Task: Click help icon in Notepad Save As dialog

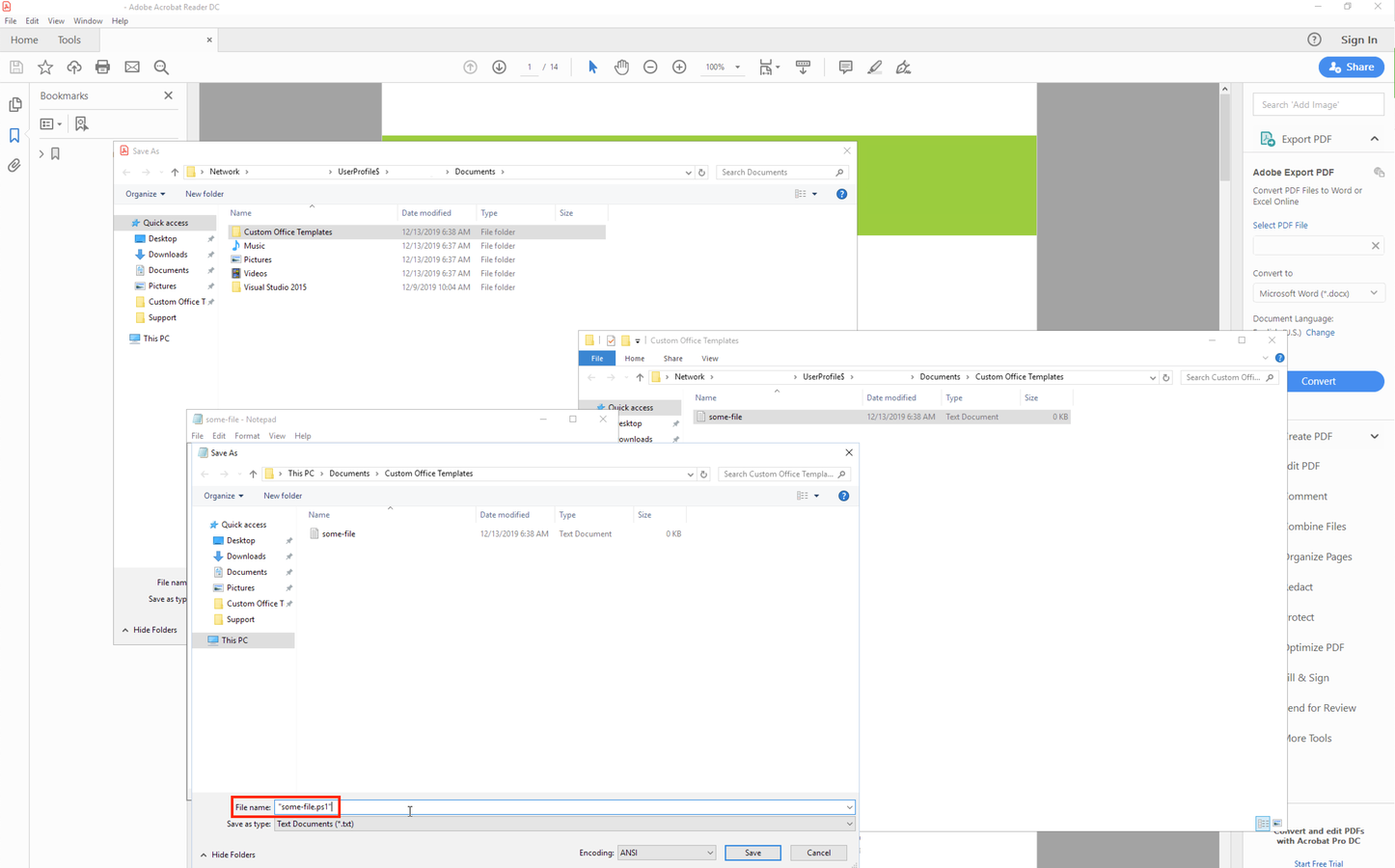Action: (843, 496)
